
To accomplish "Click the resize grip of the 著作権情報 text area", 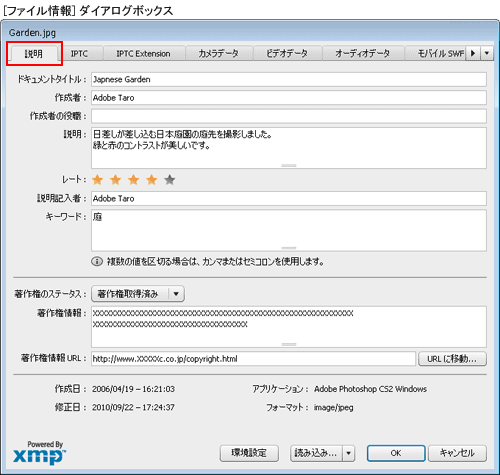I will (289, 344).
